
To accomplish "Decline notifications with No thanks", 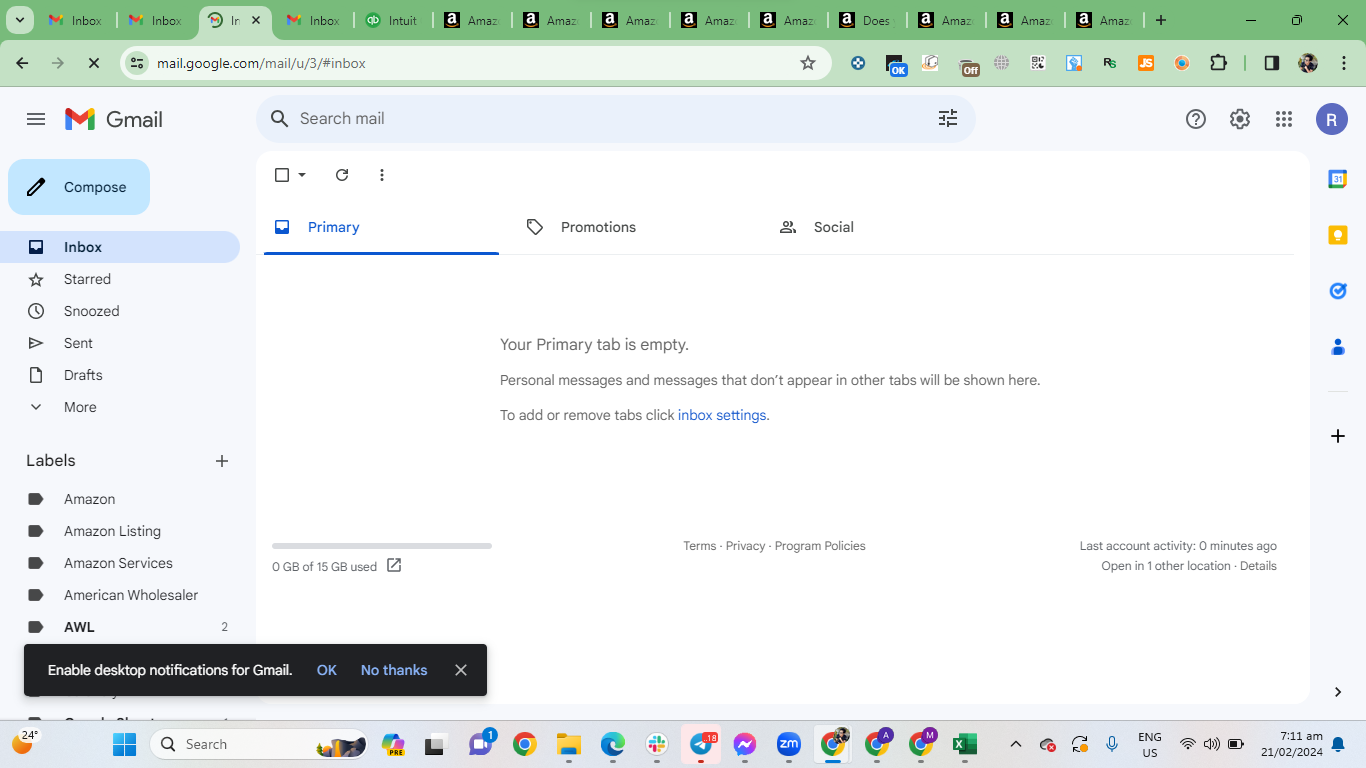I will click(394, 670).
